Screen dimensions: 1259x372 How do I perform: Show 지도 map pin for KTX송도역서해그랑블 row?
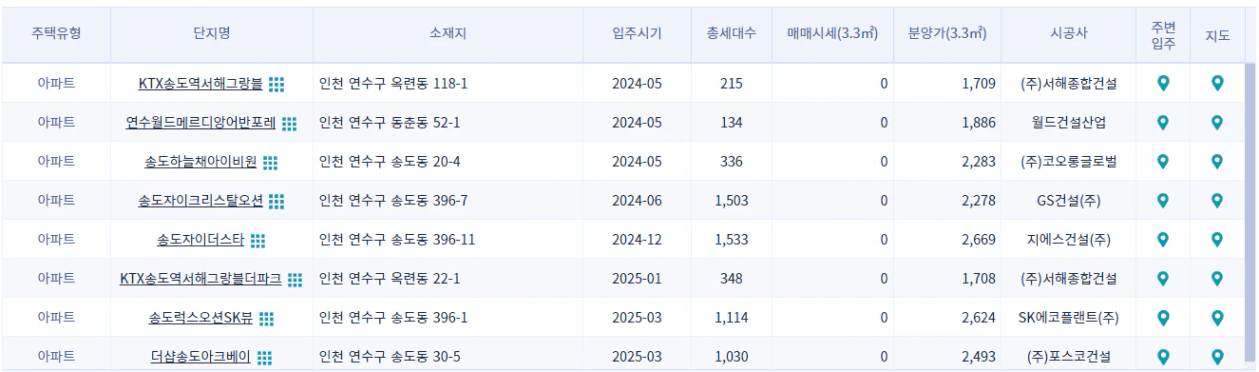[1217, 84]
